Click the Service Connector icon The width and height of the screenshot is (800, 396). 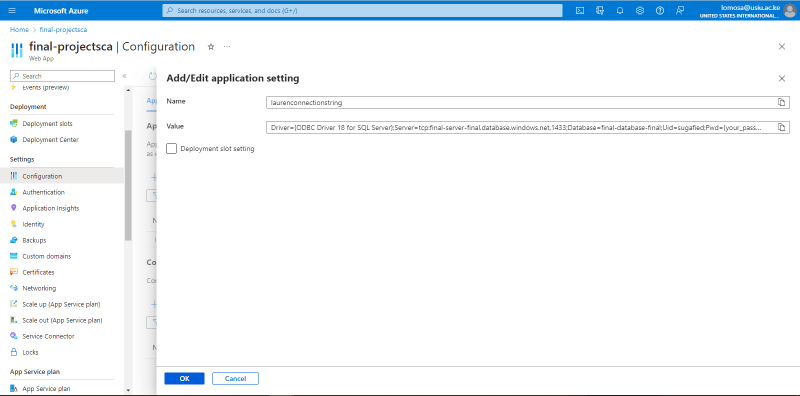14,336
